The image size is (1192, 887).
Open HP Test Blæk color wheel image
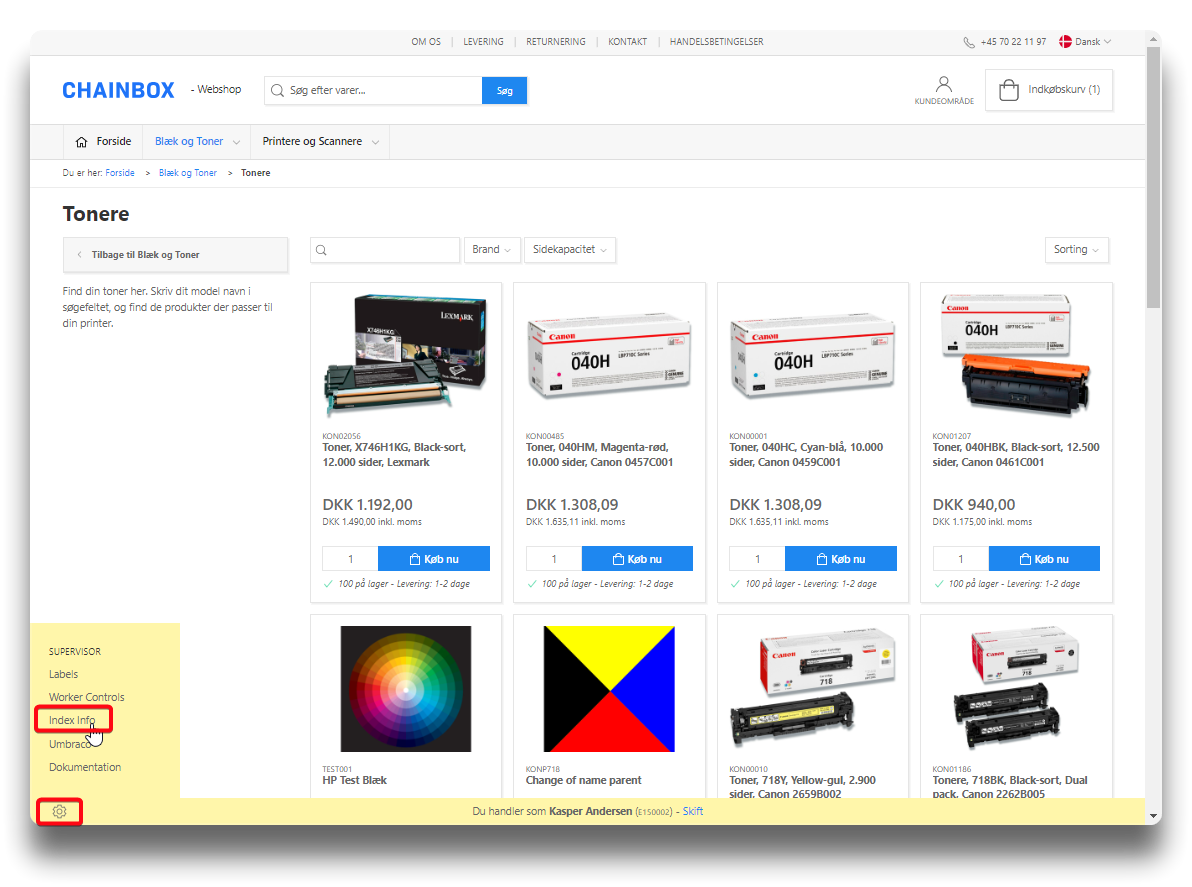click(x=406, y=689)
